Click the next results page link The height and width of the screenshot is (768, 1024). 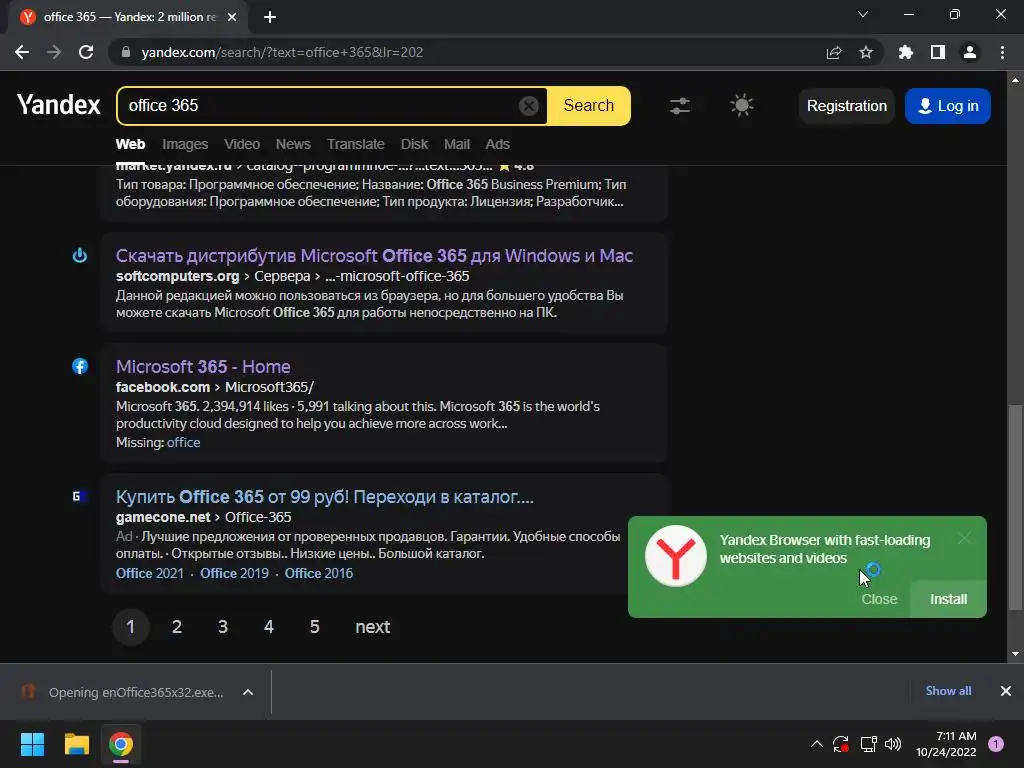[373, 627]
